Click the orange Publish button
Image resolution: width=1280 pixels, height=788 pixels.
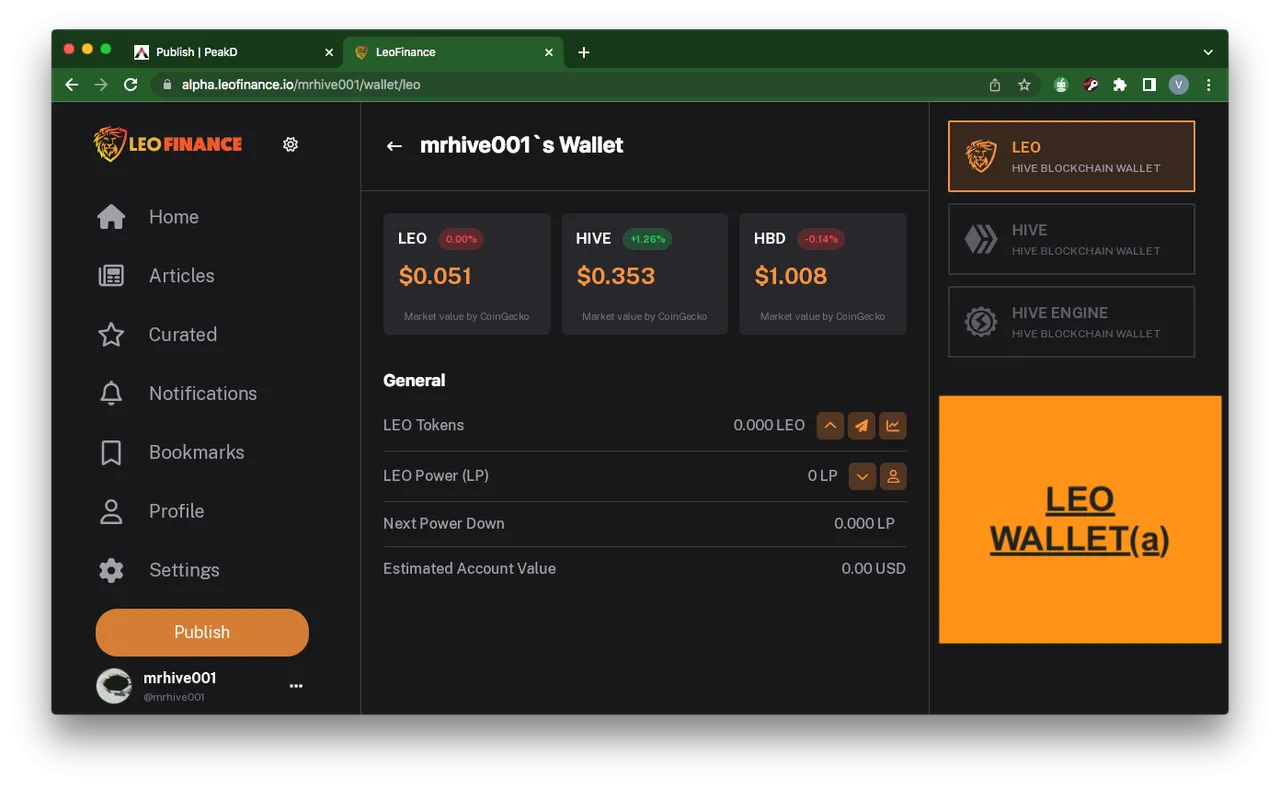202,632
